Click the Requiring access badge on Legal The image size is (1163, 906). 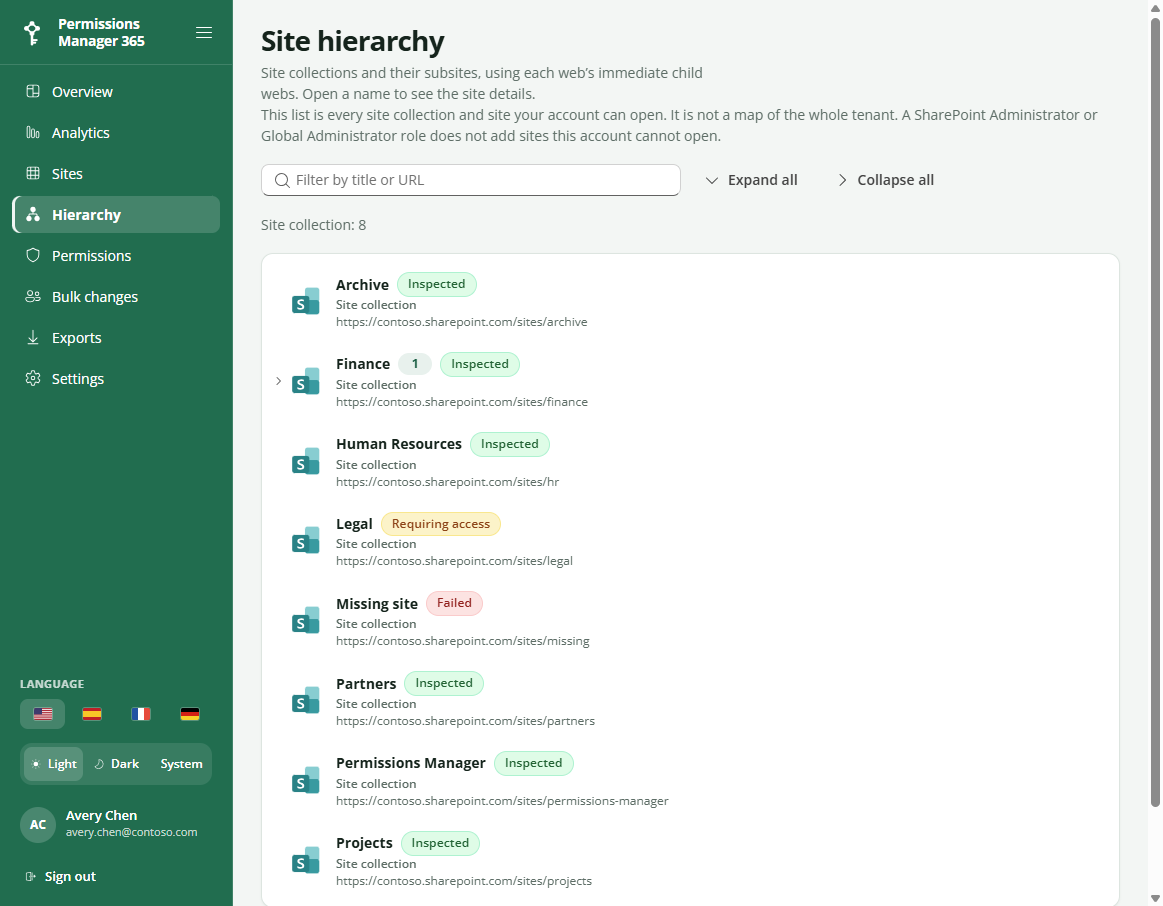(x=441, y=524)
